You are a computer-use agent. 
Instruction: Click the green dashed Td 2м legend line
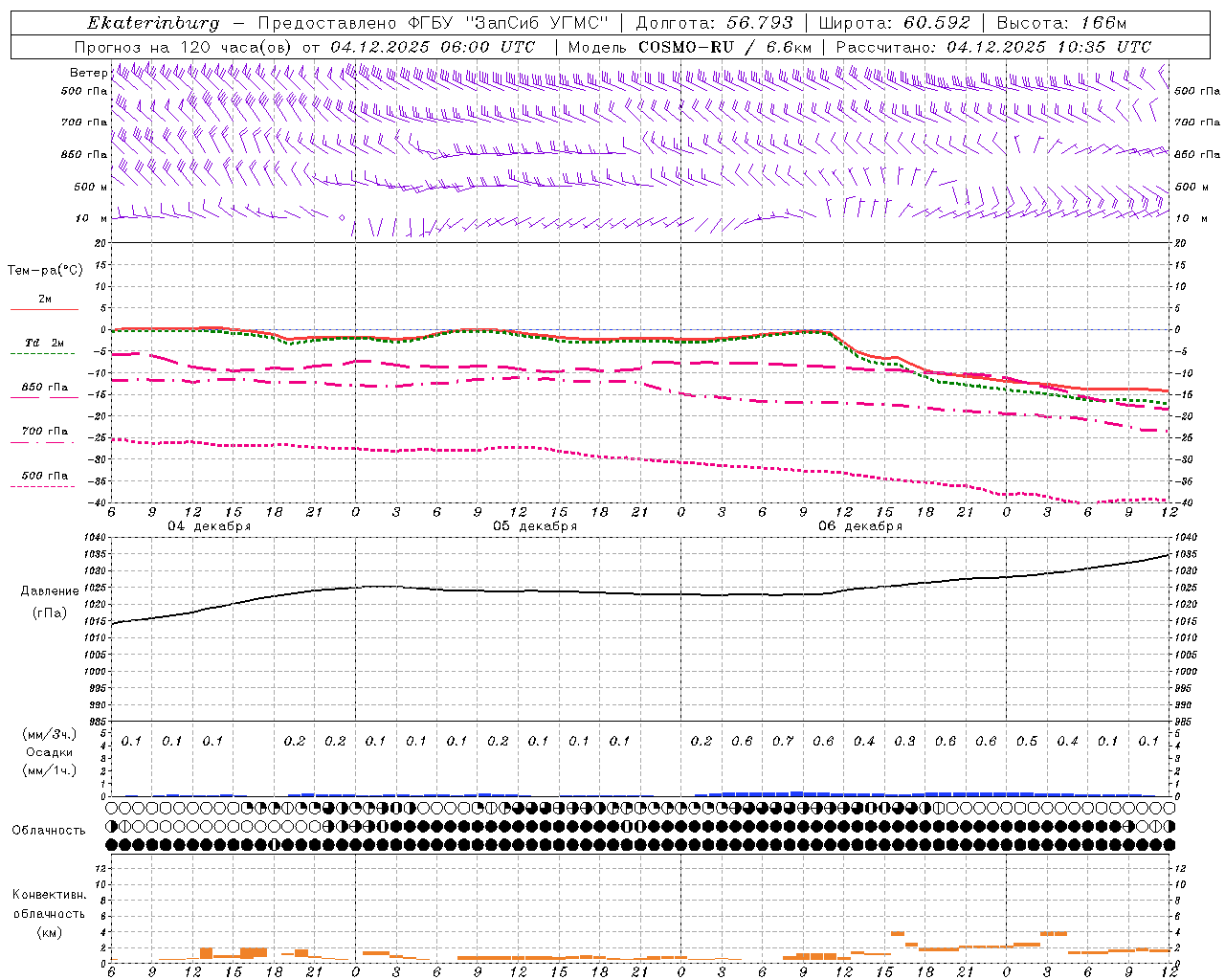(x=42, y=354)
